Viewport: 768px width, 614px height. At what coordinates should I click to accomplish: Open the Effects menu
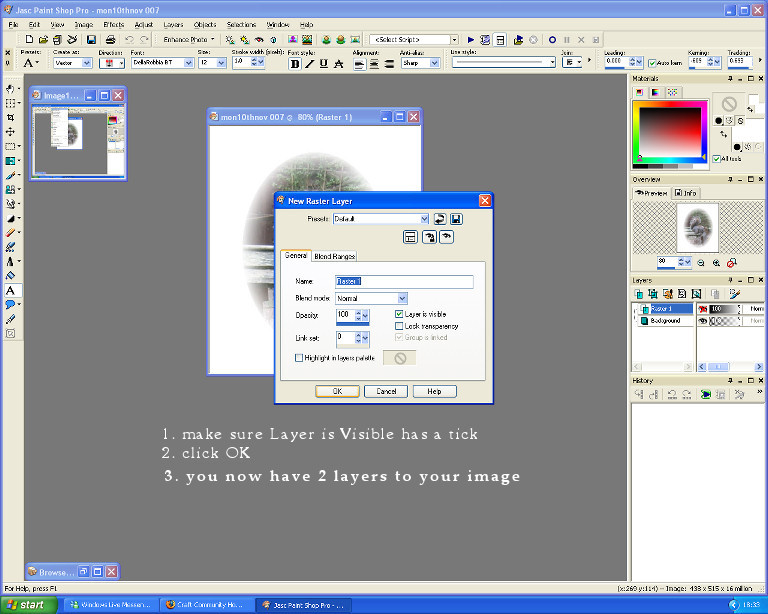tap(114, 24)
